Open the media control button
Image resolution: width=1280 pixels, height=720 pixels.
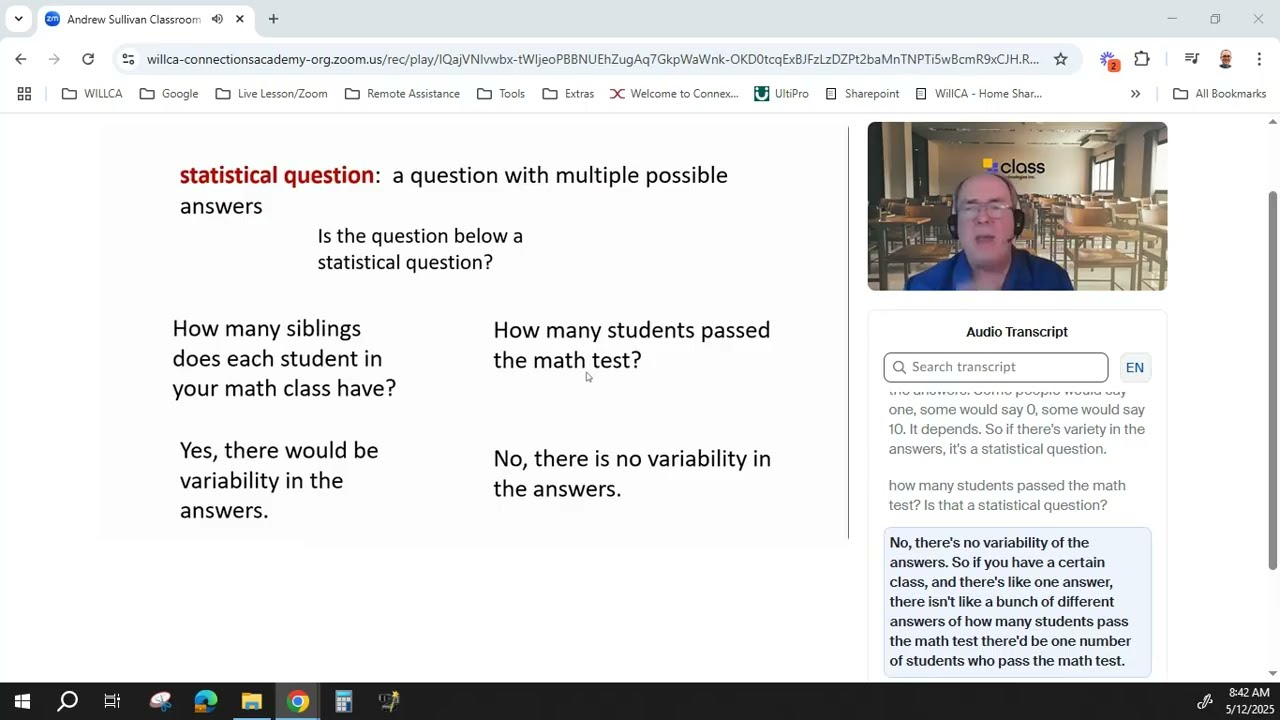point(1191,59)
